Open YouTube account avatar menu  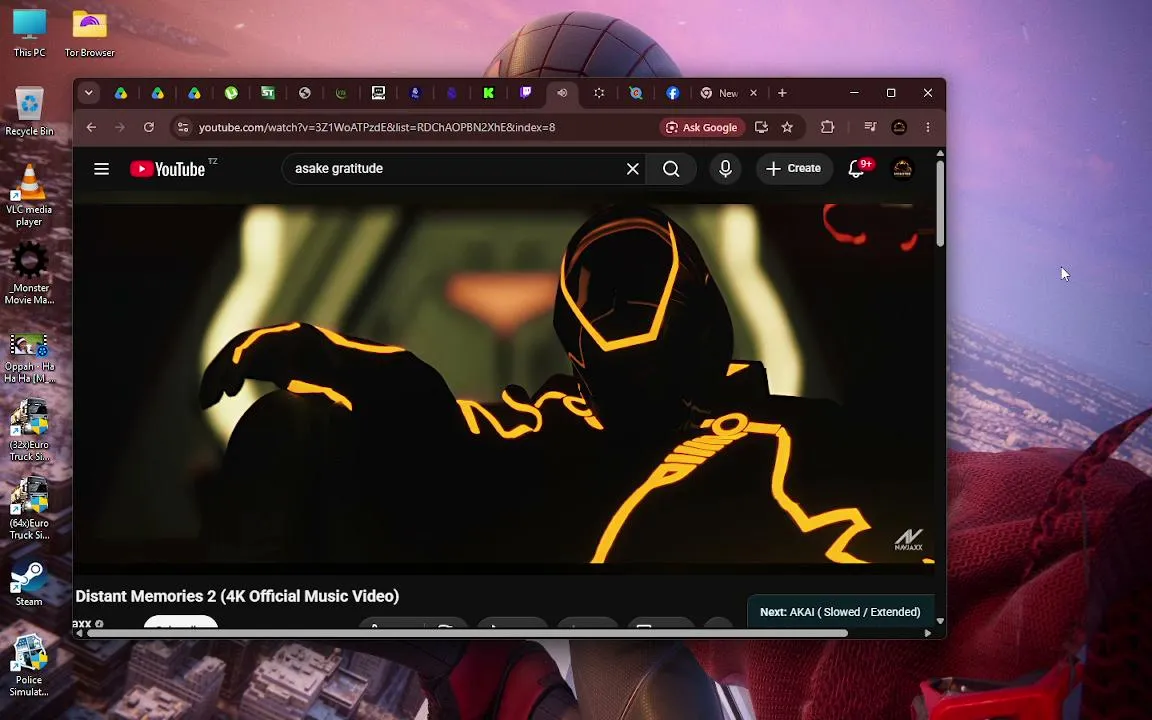(x=902, y=169)
